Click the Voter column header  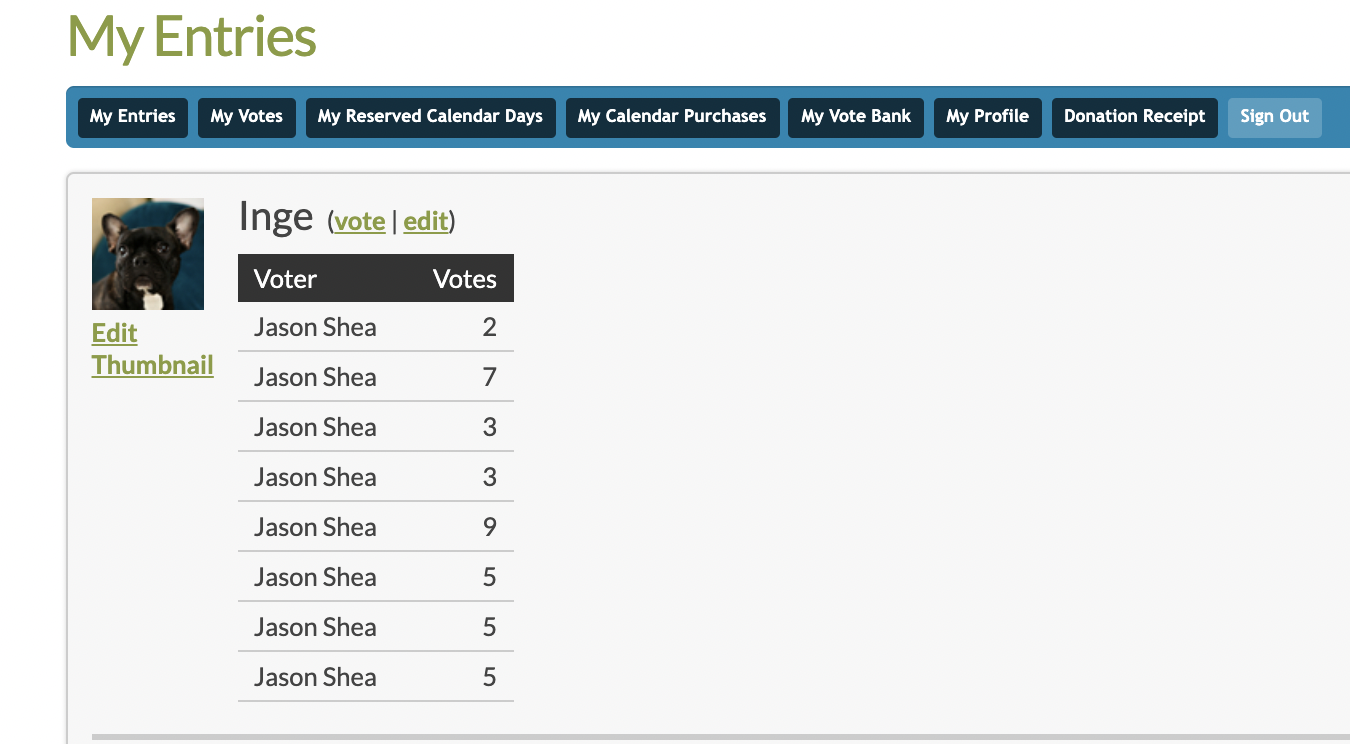click(x=286, y=279)
